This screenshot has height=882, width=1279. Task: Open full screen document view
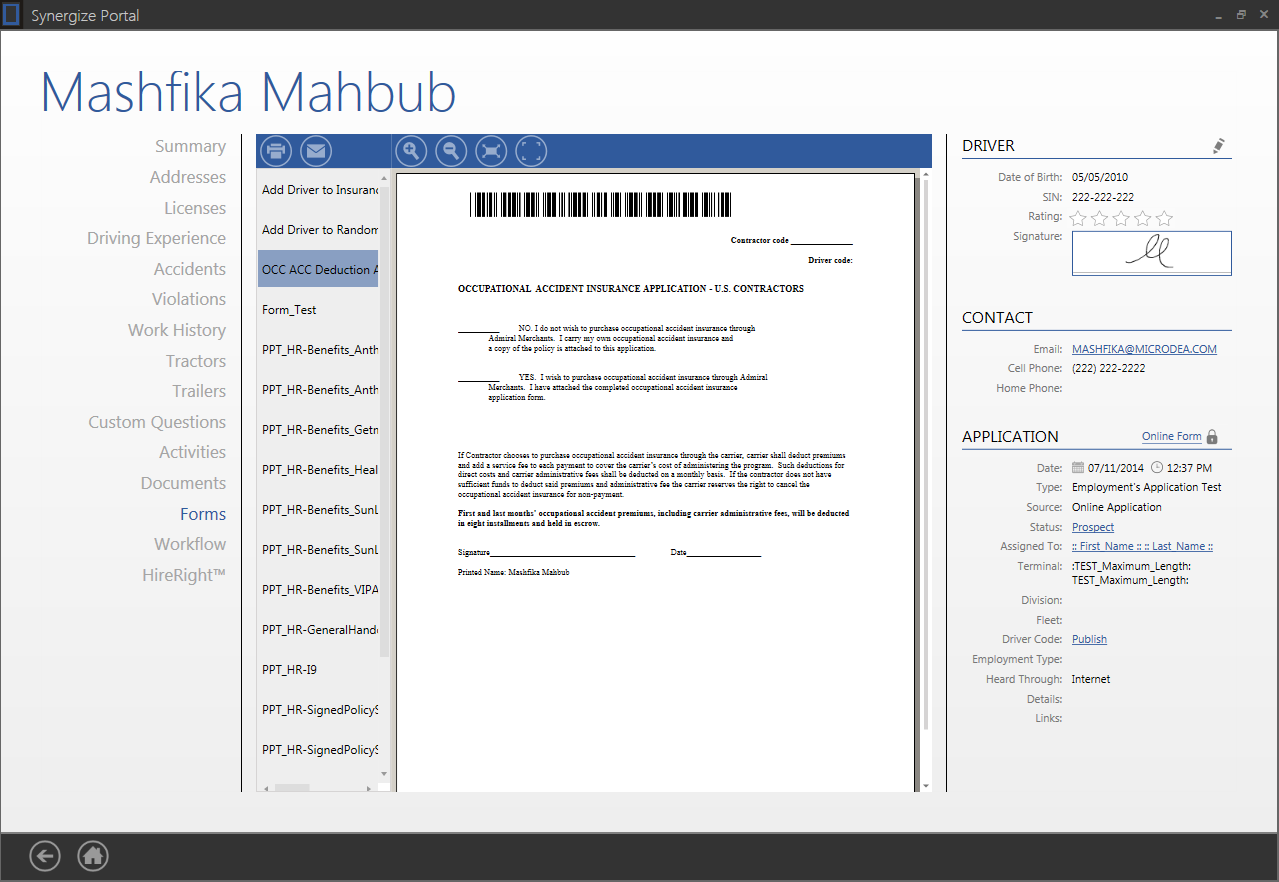tap(531, 151)
